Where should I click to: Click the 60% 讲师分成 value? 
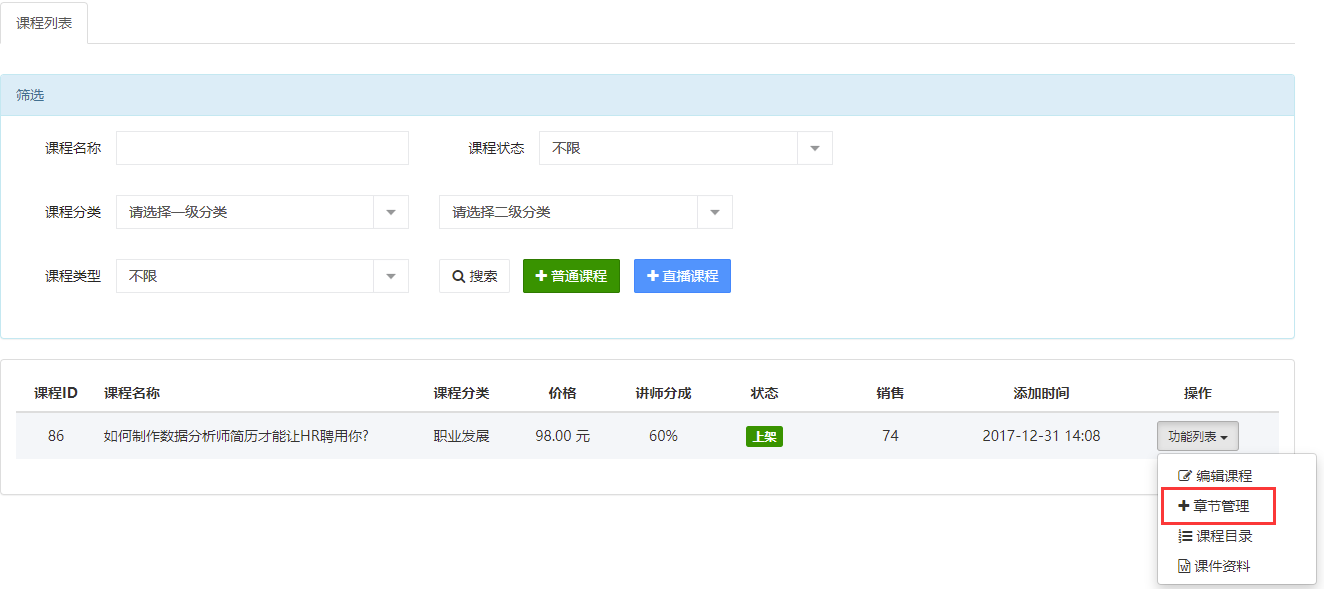pyautogui.click(x=663, y=436)
